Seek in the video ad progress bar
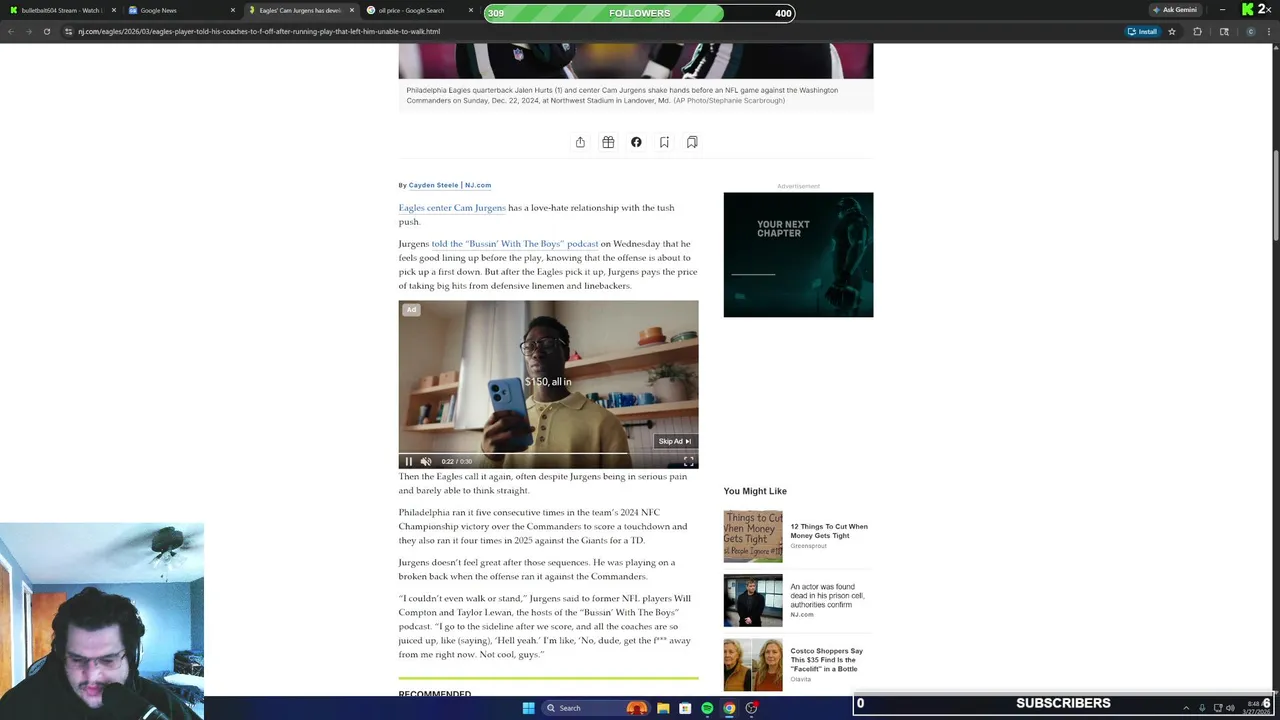The width and height of the screenshot is (1280, 720). pyautogui.click(x=548, y=453)
